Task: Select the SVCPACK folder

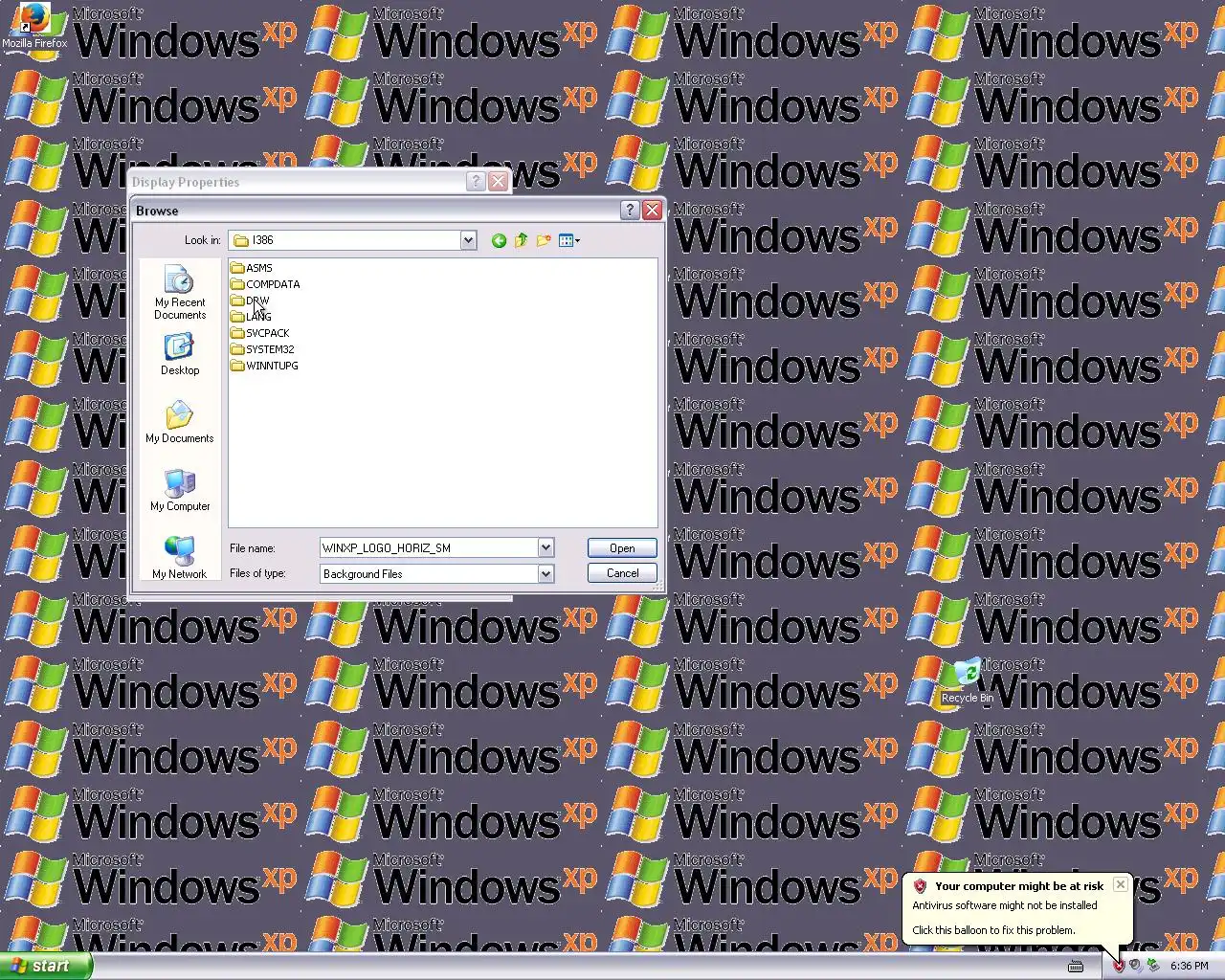Action: point(259,333)
